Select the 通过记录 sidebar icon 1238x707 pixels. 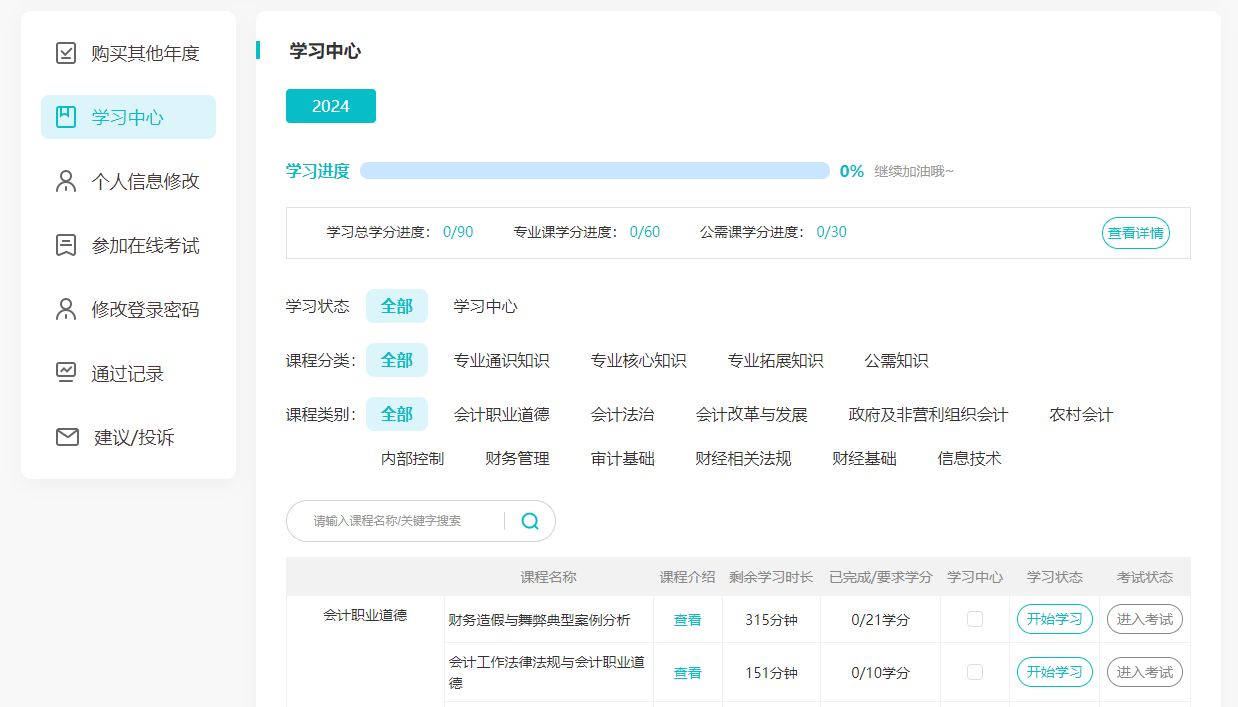pyautogui.click(x=66, y=373)
